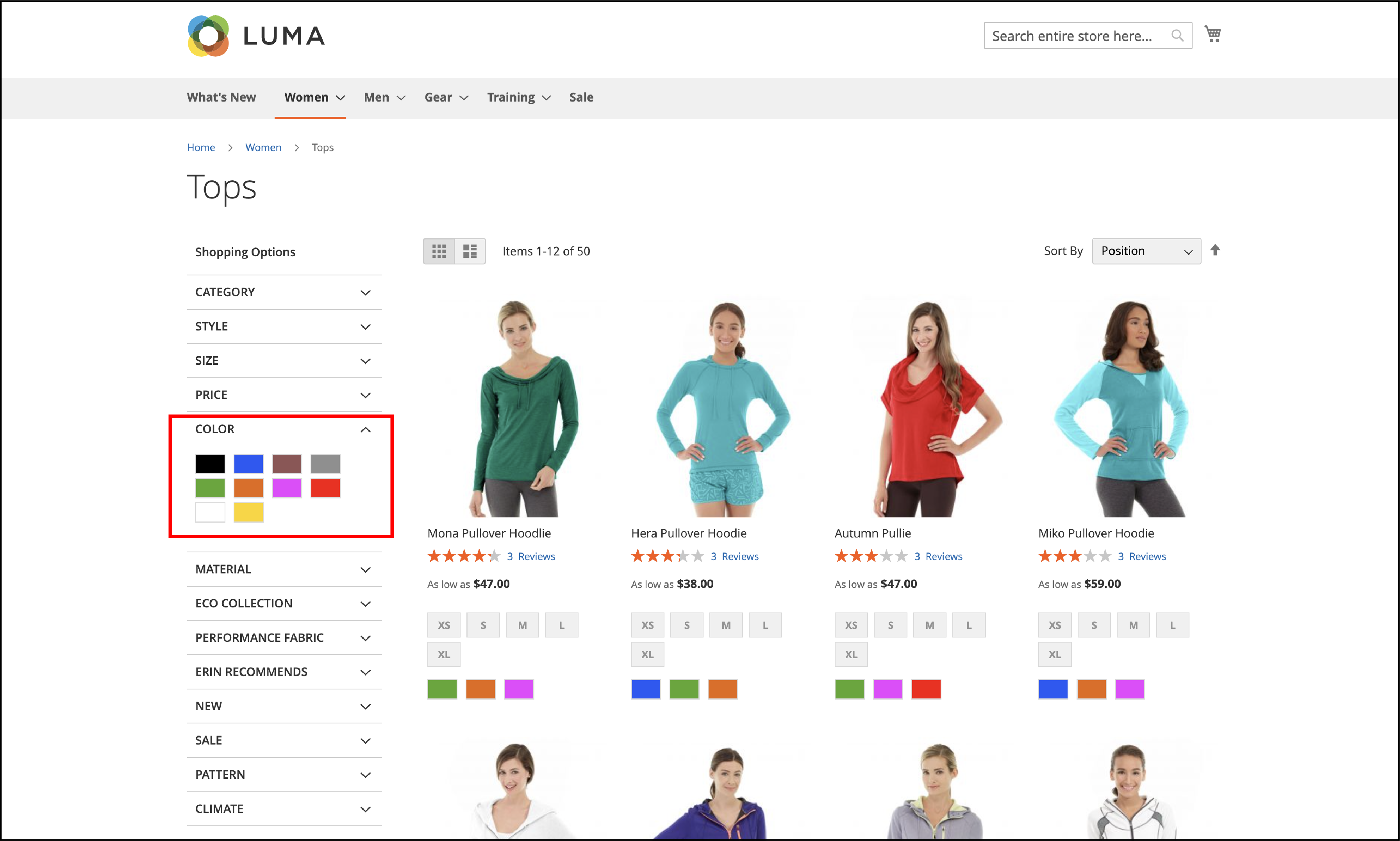Filter by orange swatch in COLOR filter
Viewport: 1400px width, 841px height.
pos(249,488)
